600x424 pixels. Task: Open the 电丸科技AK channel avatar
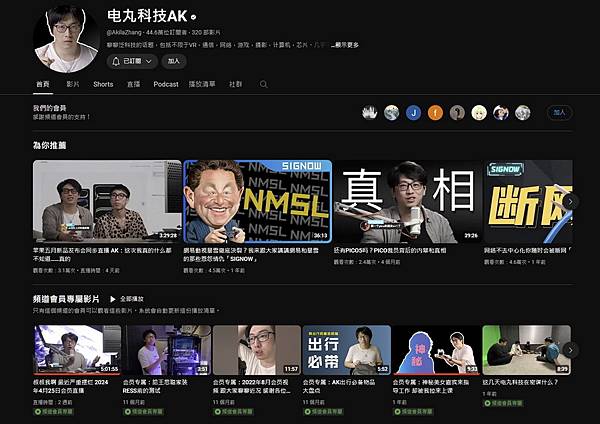67,39
